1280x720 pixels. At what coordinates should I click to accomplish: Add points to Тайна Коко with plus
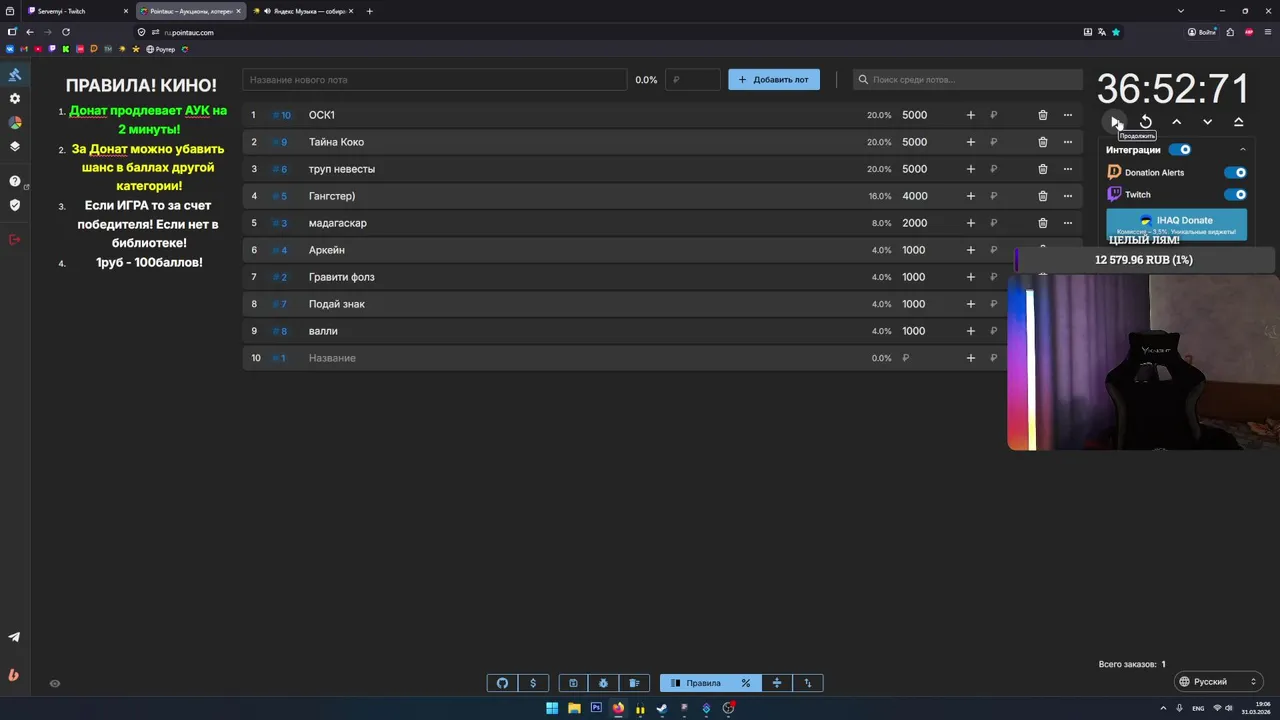pyautogui.click(x=970, y=142)
